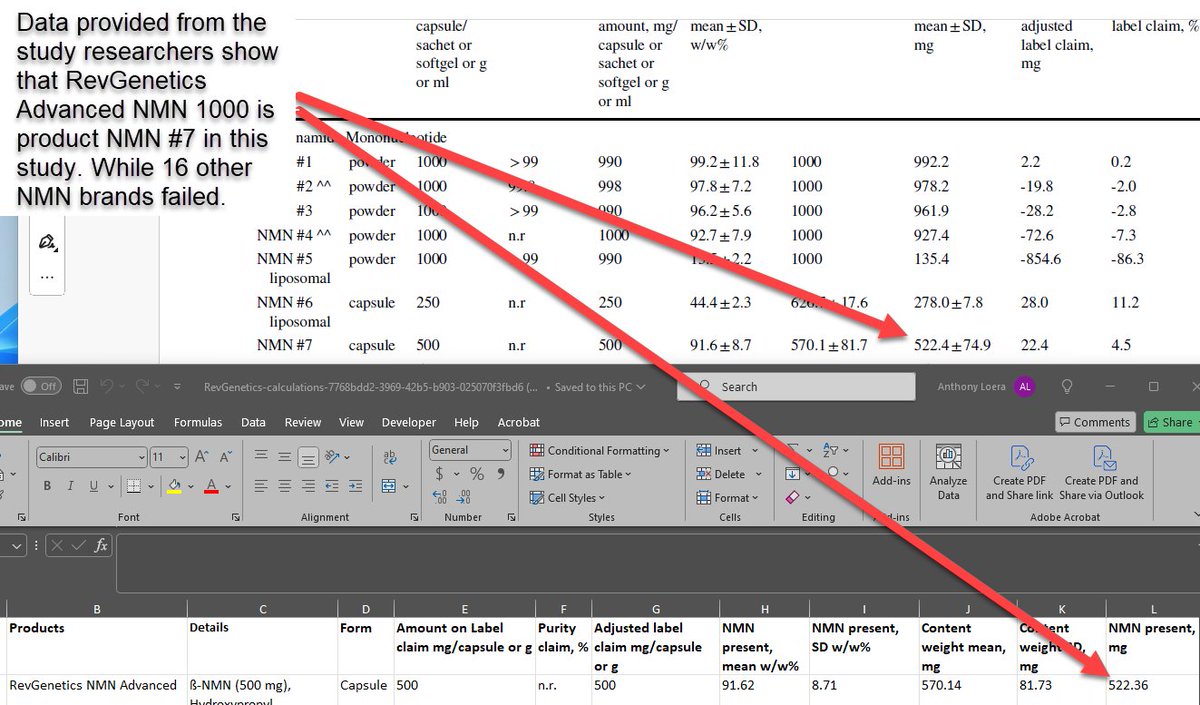Viewport: 1200px width, 705px height.
Task: Click the Align Right icon
Action: coord(310,486)
